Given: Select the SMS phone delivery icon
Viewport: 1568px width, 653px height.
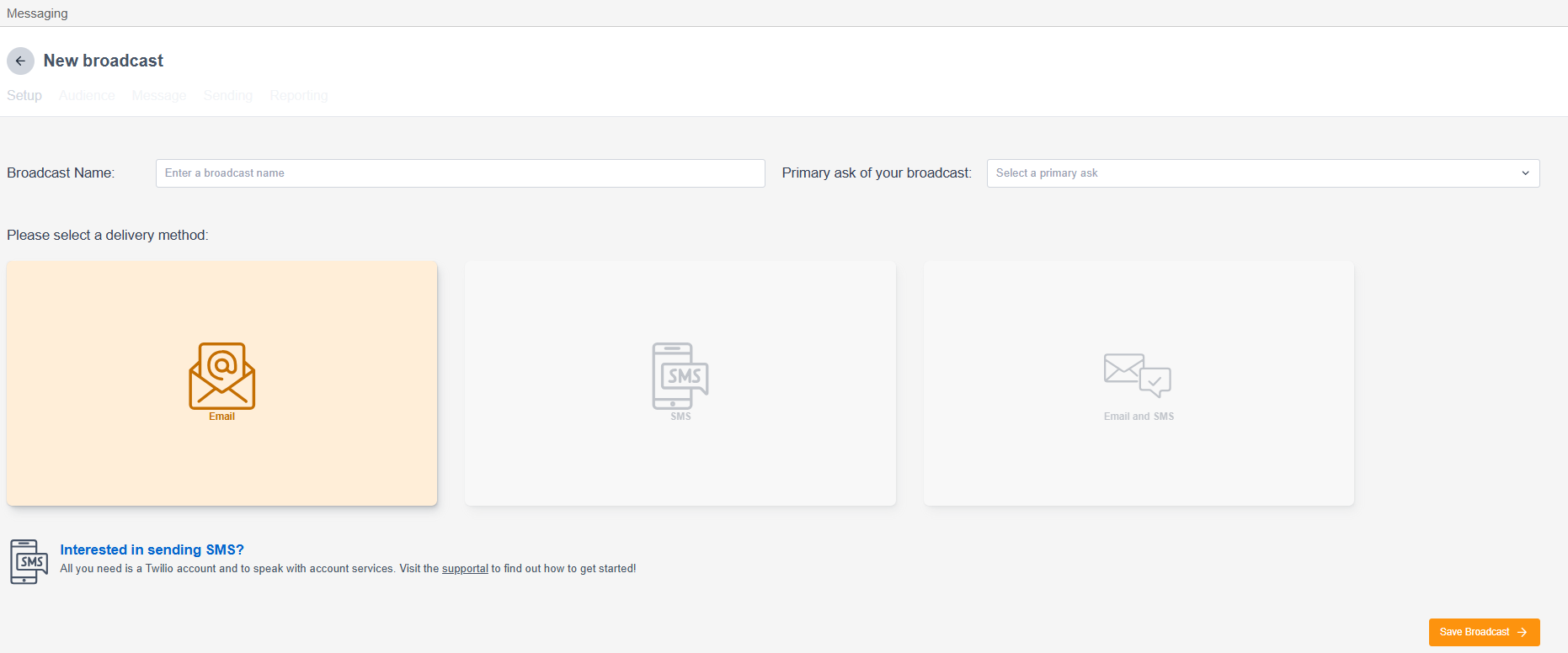Looking at the screenshot, I should click(680, 375).
